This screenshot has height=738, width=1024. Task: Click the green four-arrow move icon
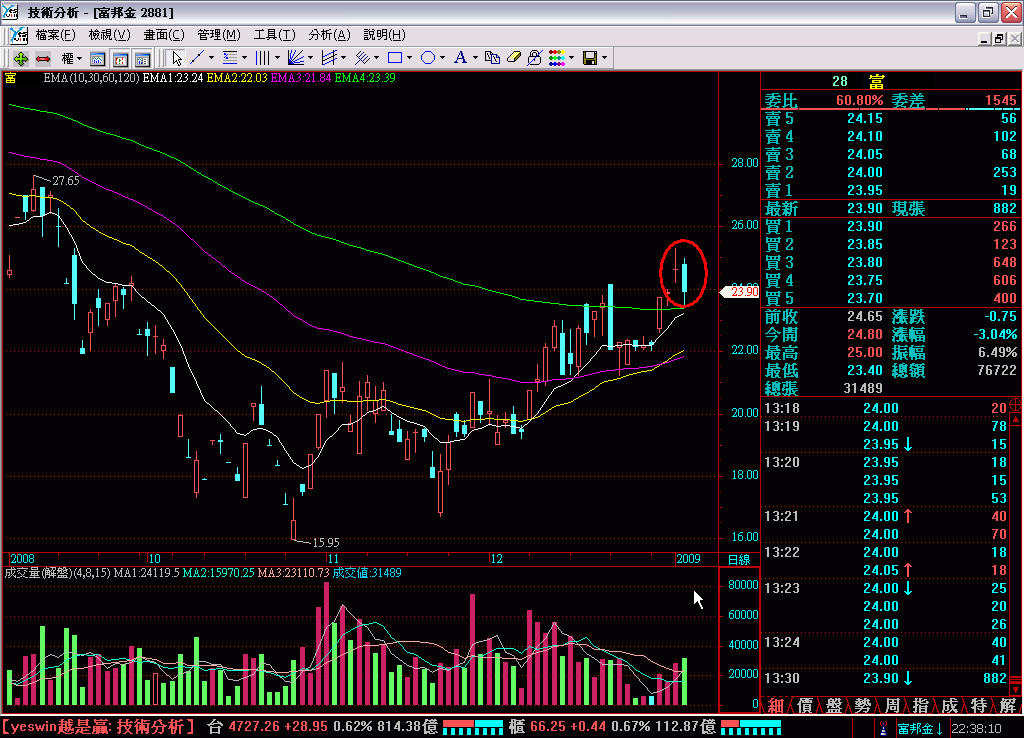click(20, 59)
